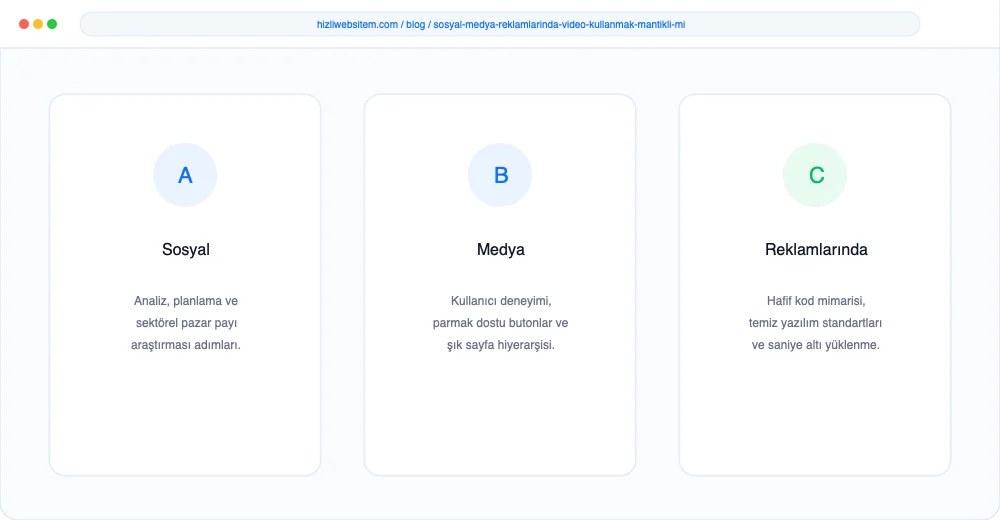Click the text 'Hafif kod mimarisi,'
Screen dimensions: 1000x520
coord(816,301)
